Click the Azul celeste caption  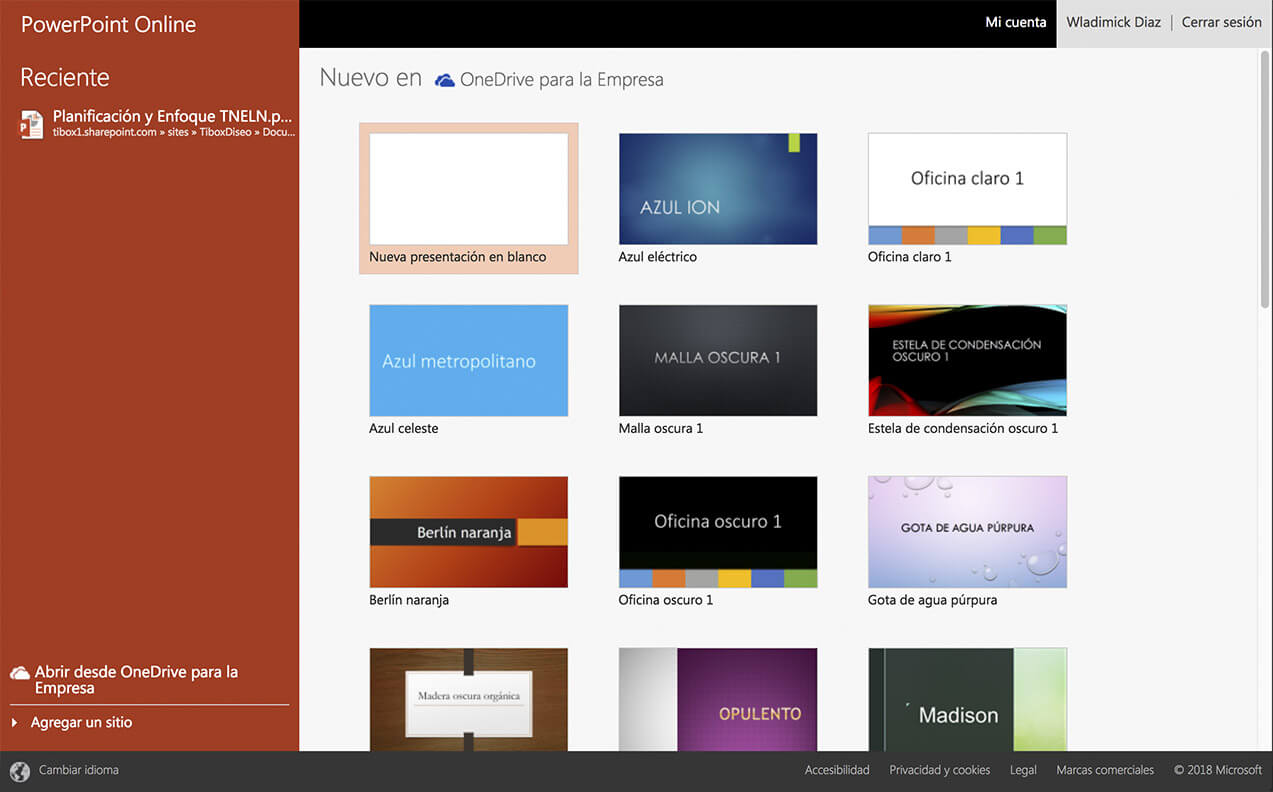[x=404, y=428]
